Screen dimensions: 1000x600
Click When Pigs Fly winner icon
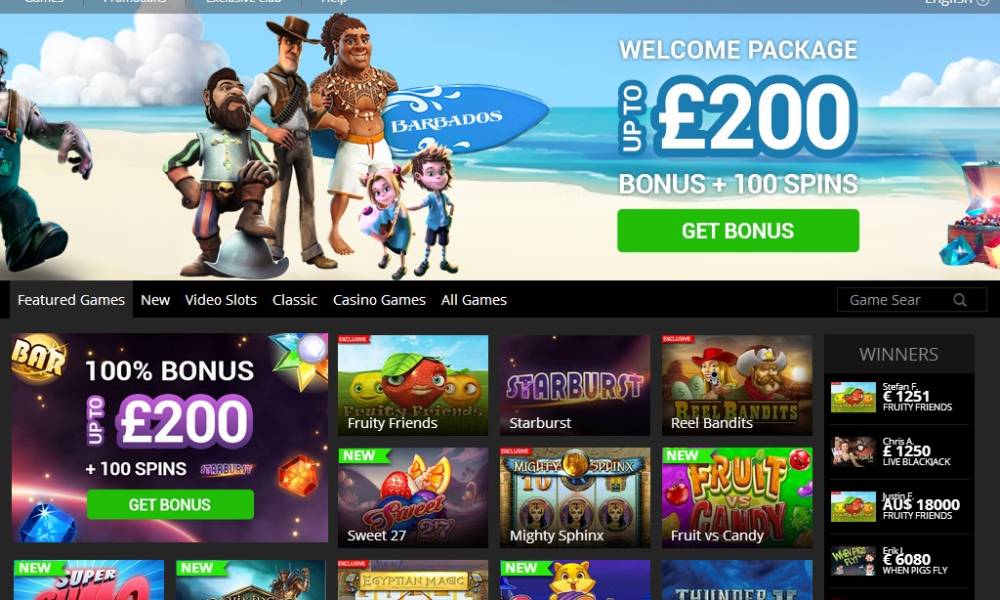coord(853,561)
